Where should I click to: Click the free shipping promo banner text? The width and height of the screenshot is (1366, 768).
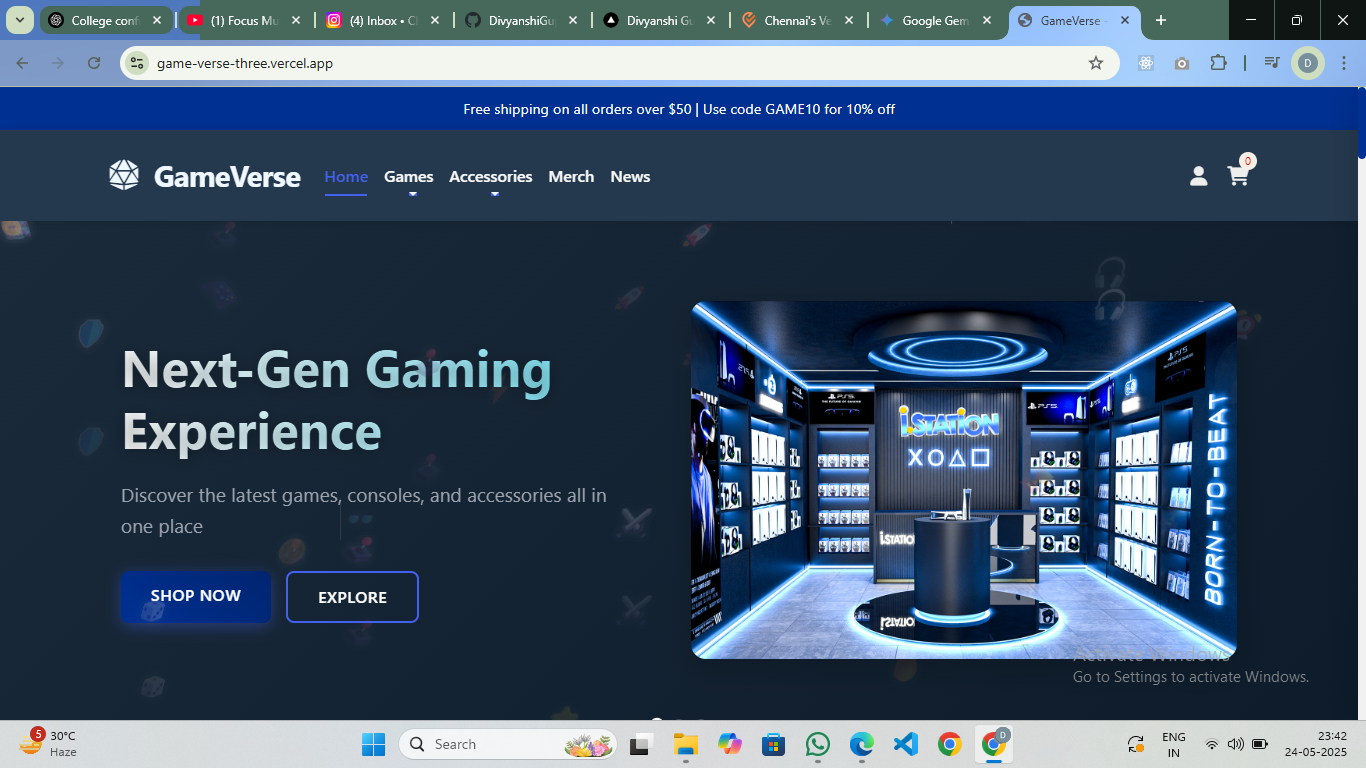point(679,109)
